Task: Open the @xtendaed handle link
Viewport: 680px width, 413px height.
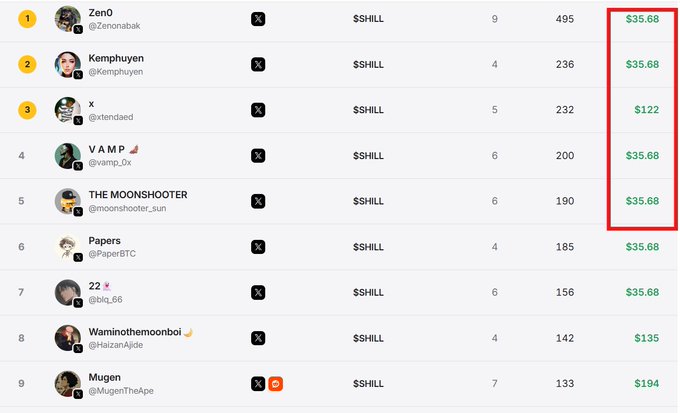Action: click(111, 117)
